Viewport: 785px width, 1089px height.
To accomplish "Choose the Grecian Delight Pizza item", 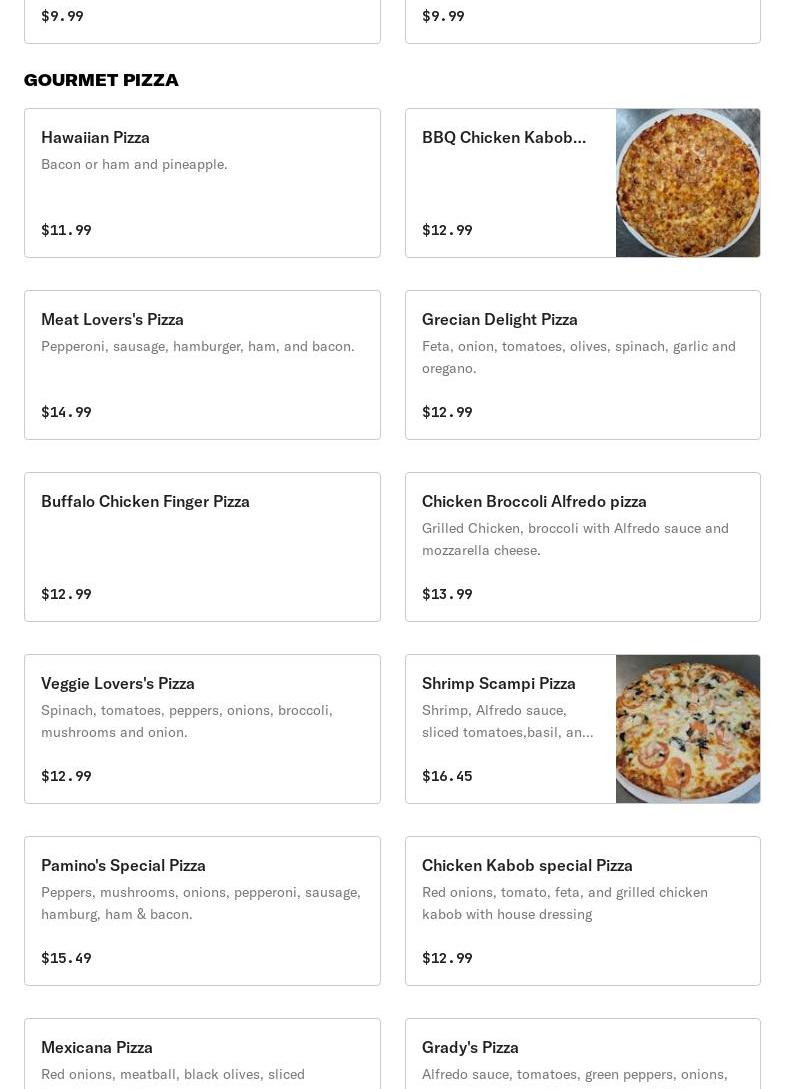I will pyautogui.click(x=582, y=365).
